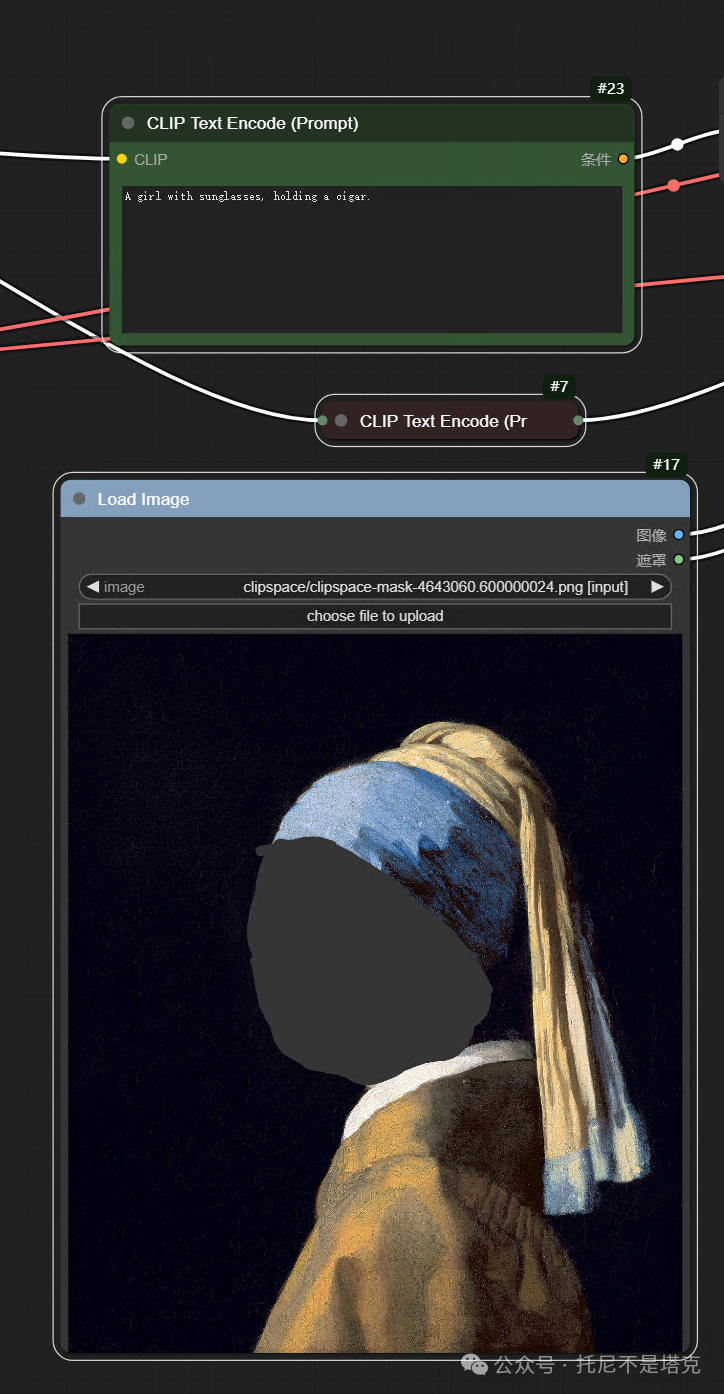Collapse the Load Image node dot
Image resolution: width=724 pixels, height=1394 pixels.
pos(79,499)
